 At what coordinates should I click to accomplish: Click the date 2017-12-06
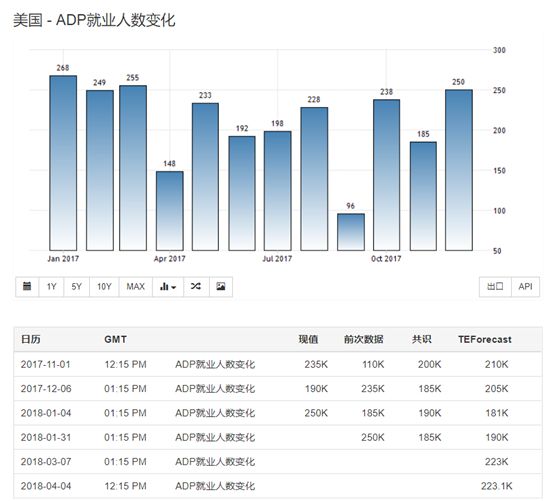pyautogui.click(x=46, y=389)
